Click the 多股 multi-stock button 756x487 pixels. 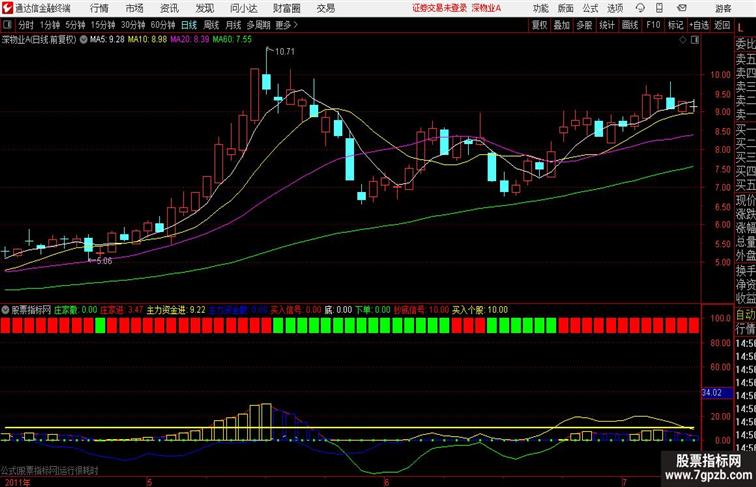tap(584, 25)
